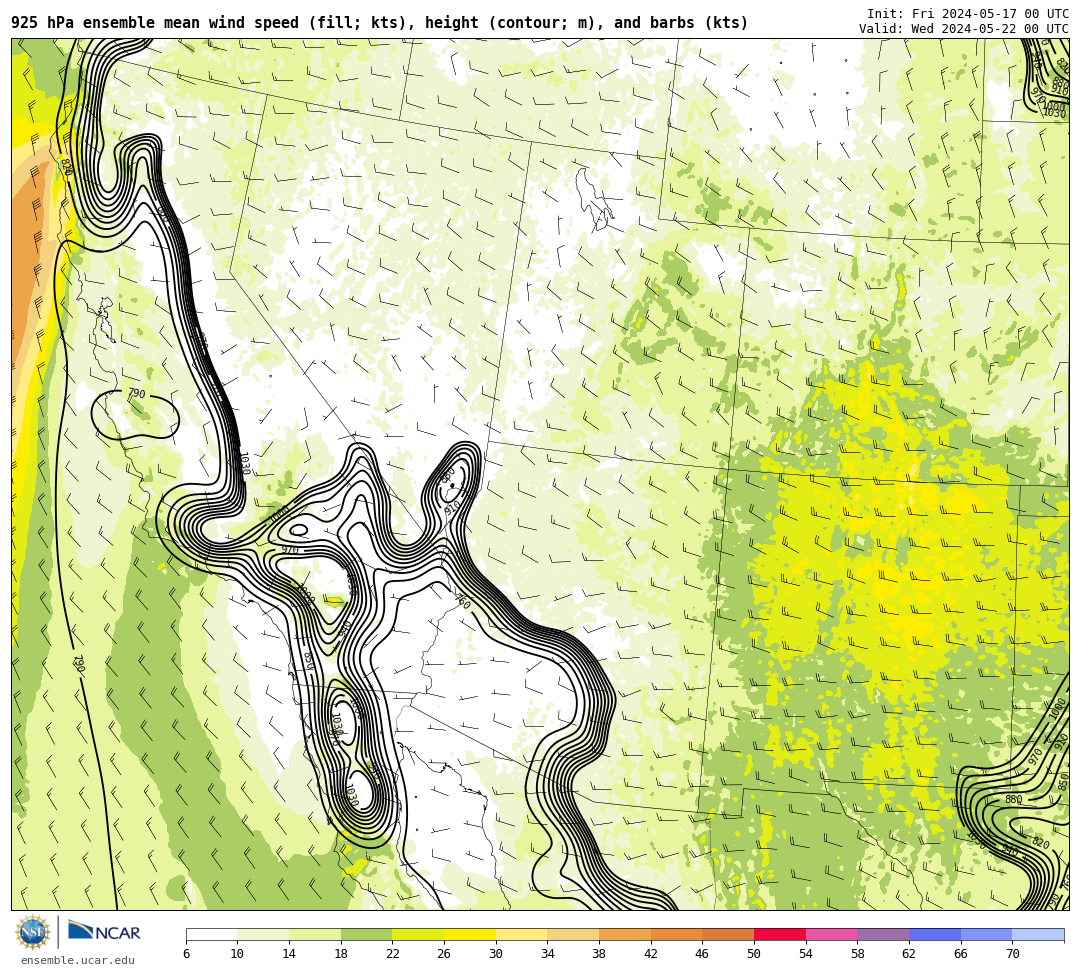Pick the blue 62–66 kts colorbar swatch
The image size is (1080, 973).
click(935, 934)
